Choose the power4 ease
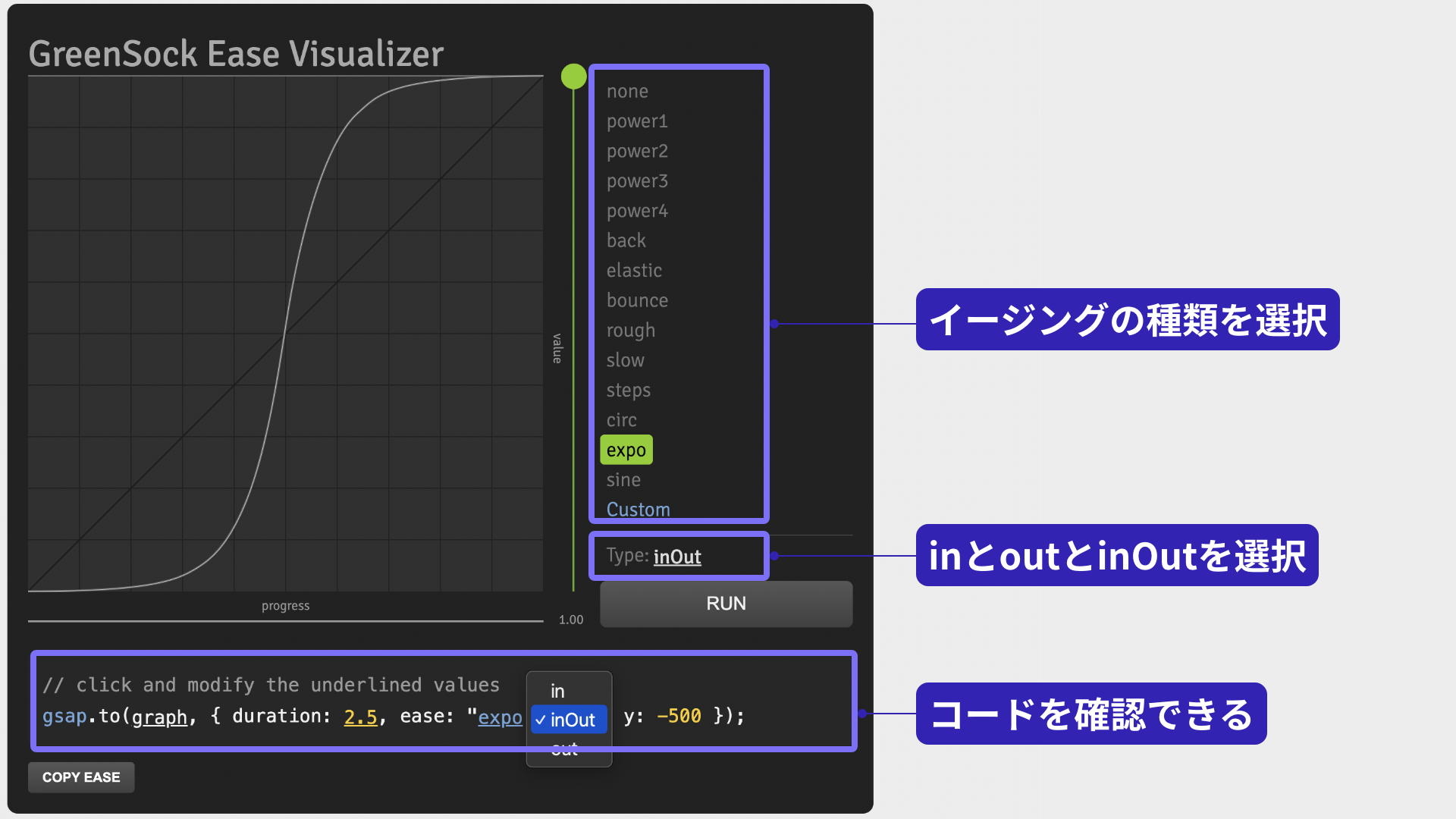This screenshot has width=1456, height=819. pos(637,211)
